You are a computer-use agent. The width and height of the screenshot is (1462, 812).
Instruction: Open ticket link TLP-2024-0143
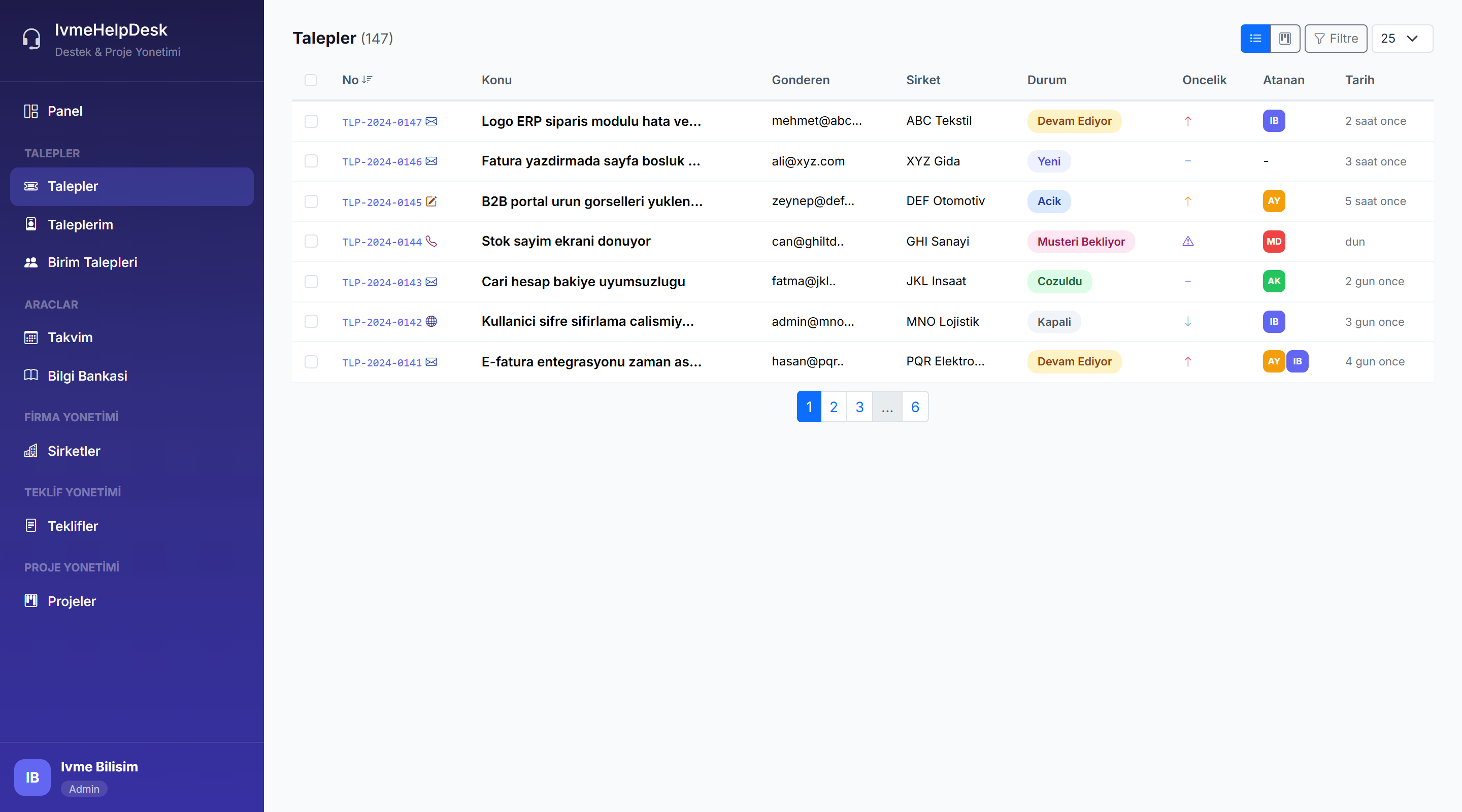click(x=381, y=282)
